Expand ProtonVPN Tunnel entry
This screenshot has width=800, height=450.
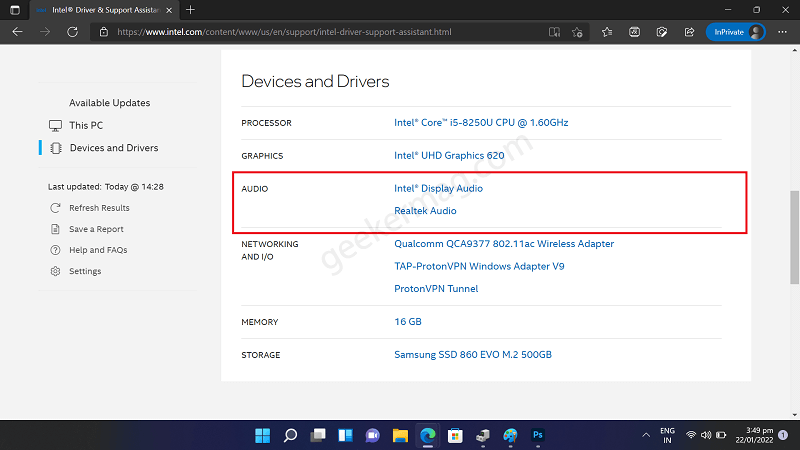(436, 289)
